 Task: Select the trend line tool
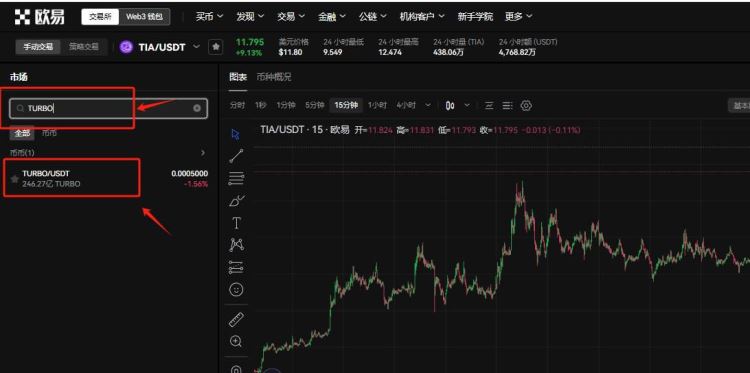tap(236, 156)
